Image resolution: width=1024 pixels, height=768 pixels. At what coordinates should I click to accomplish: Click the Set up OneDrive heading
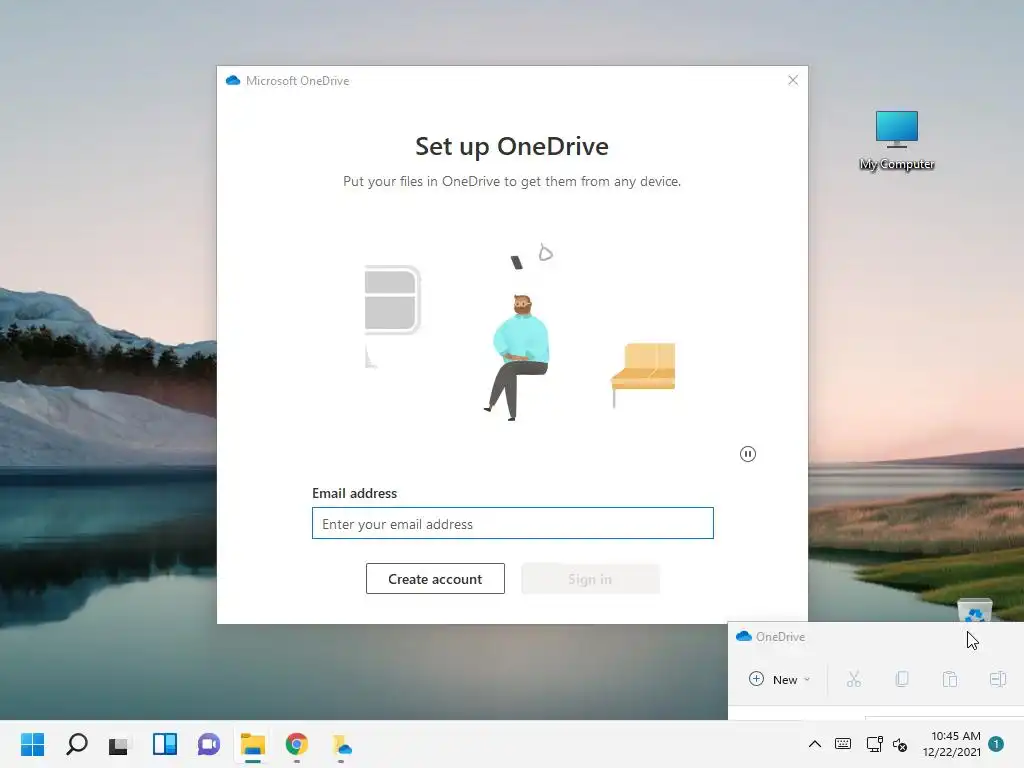pyautogui.click(x=512, y=146)
